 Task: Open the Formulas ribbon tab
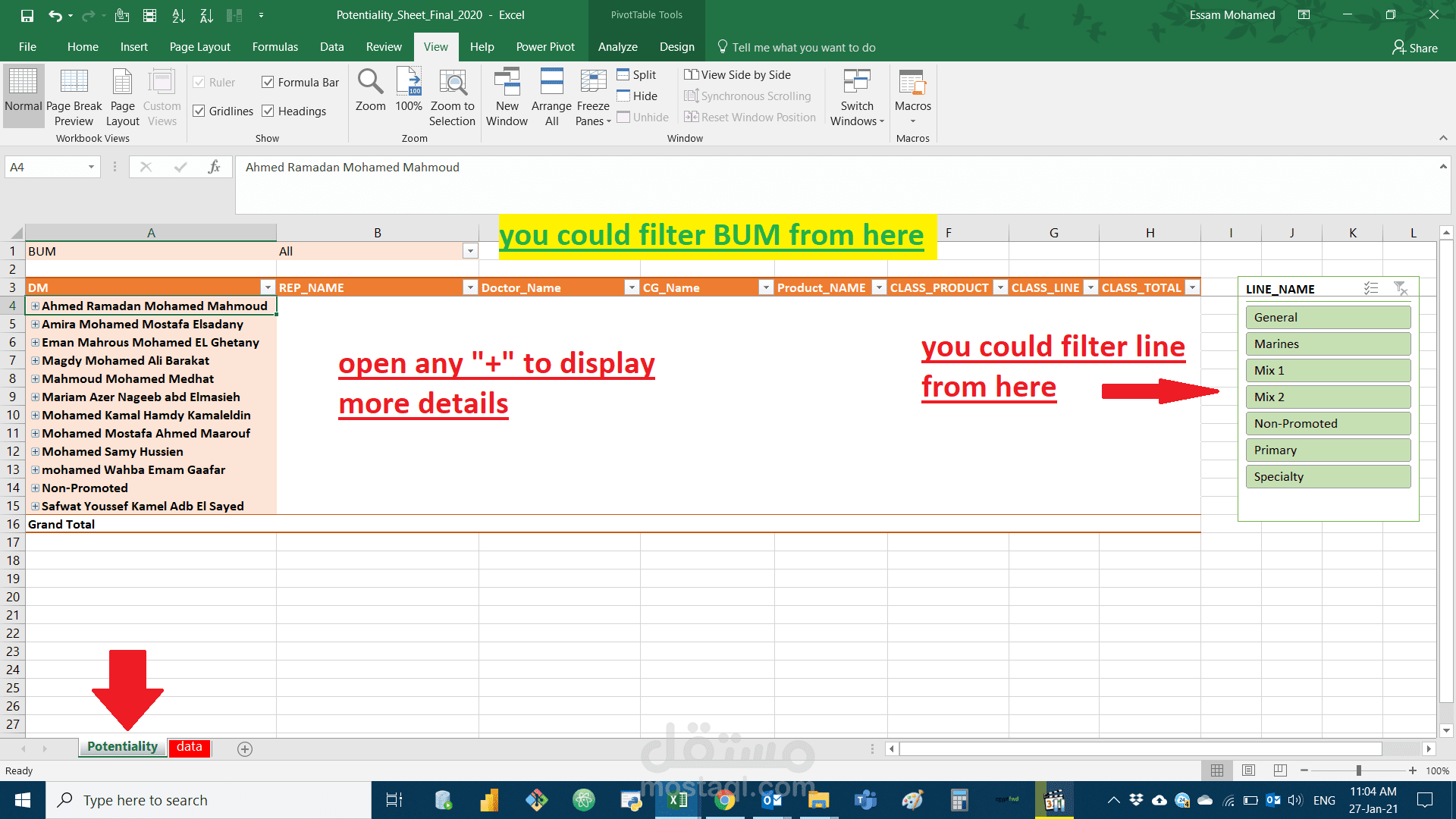pyautogui.click(x=275, y=47)
